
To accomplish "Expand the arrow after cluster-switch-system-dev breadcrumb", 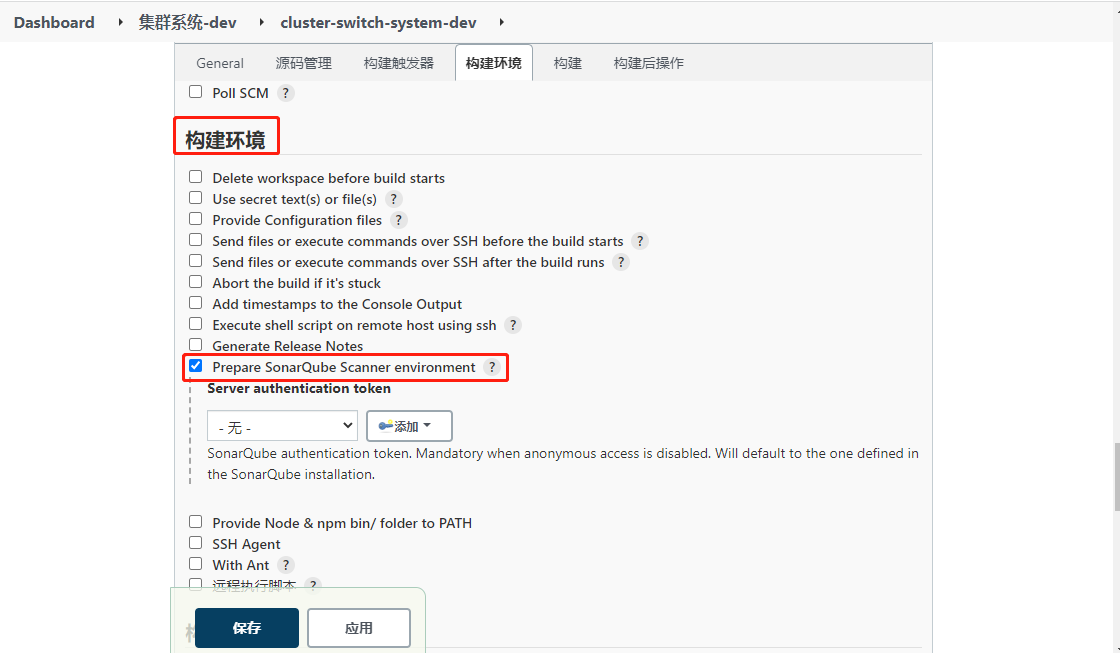I will coord(501,22).
